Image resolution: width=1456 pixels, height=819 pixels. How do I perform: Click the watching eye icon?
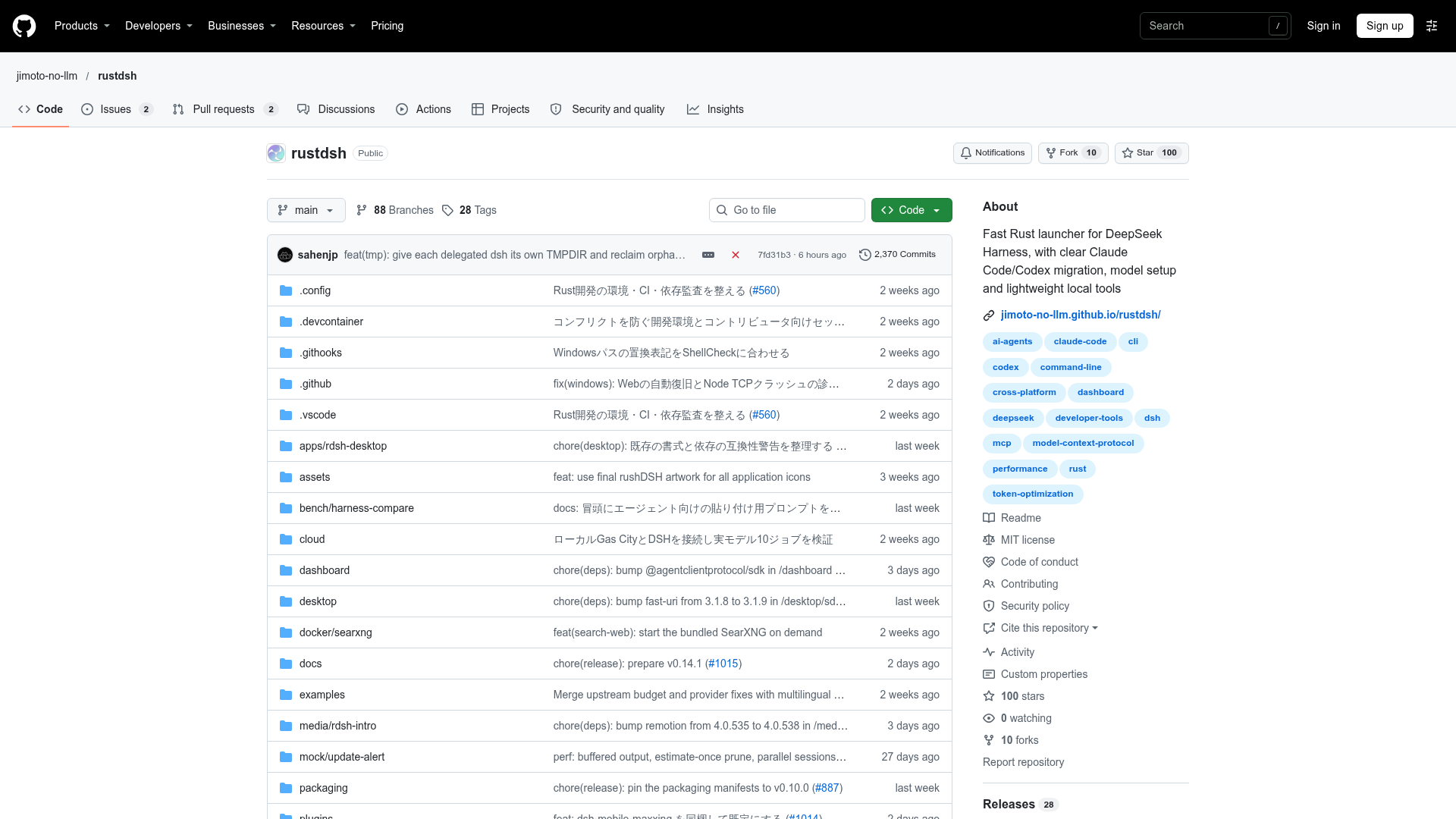click(x=989, y=718)
